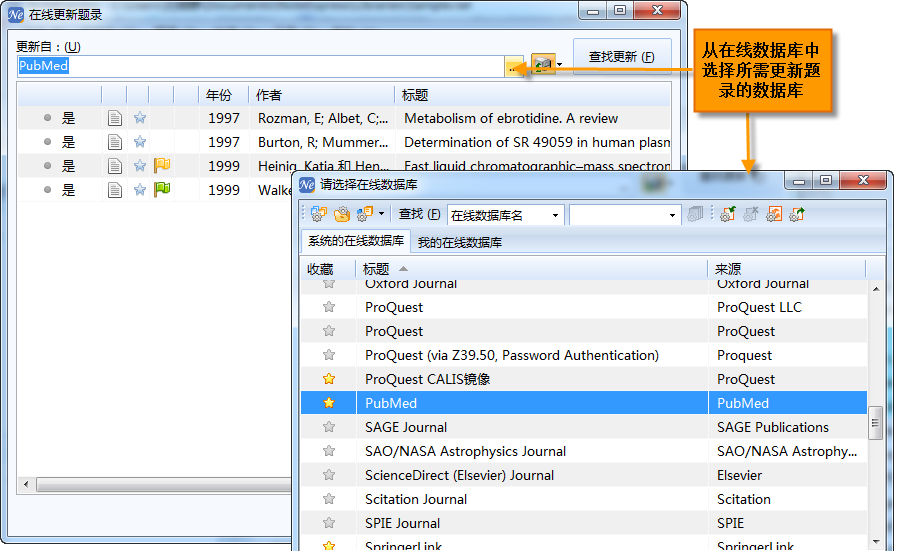Switch to 我的在线数据库 tab

click(x=460, y=242)
